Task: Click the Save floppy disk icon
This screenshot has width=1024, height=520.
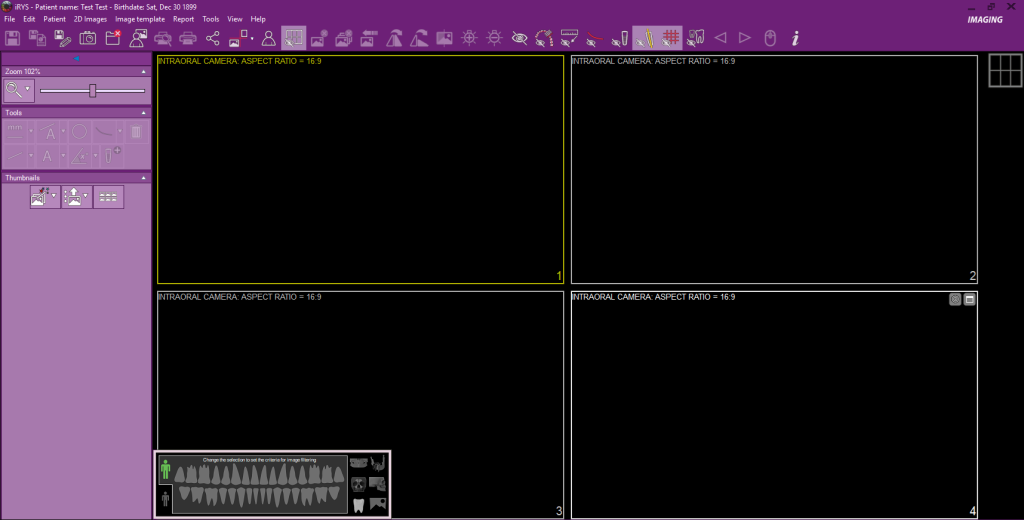Action: click(x=13, y=38)
